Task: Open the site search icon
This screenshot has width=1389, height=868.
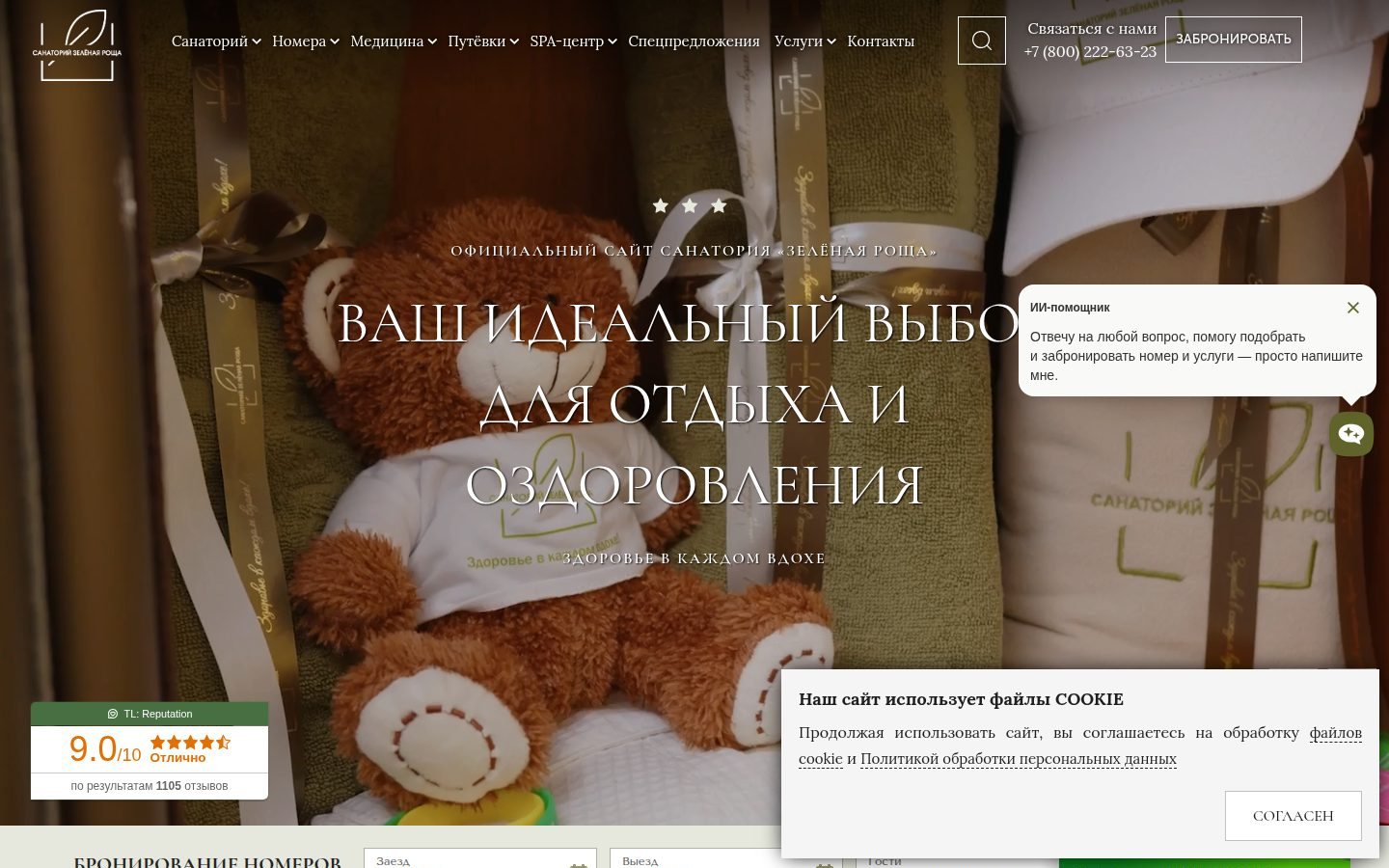Action: (981, 41)
